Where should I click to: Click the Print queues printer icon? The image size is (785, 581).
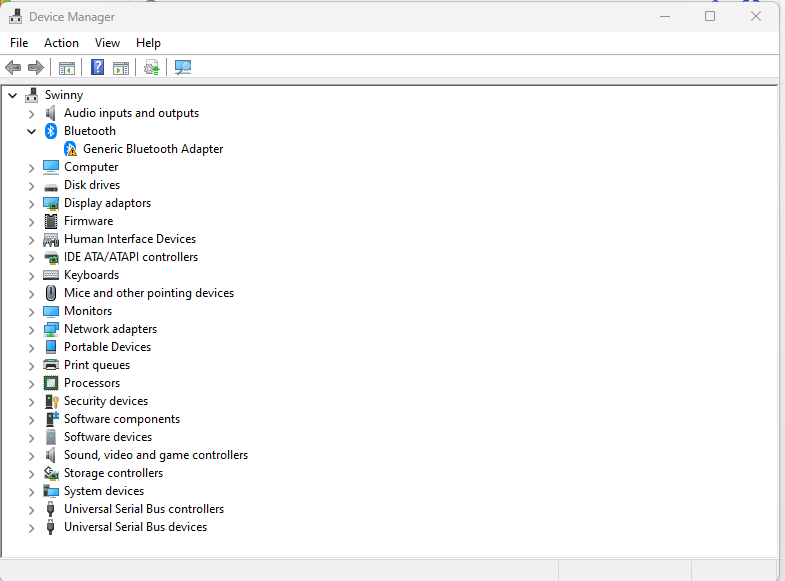(x=51, y=365)
